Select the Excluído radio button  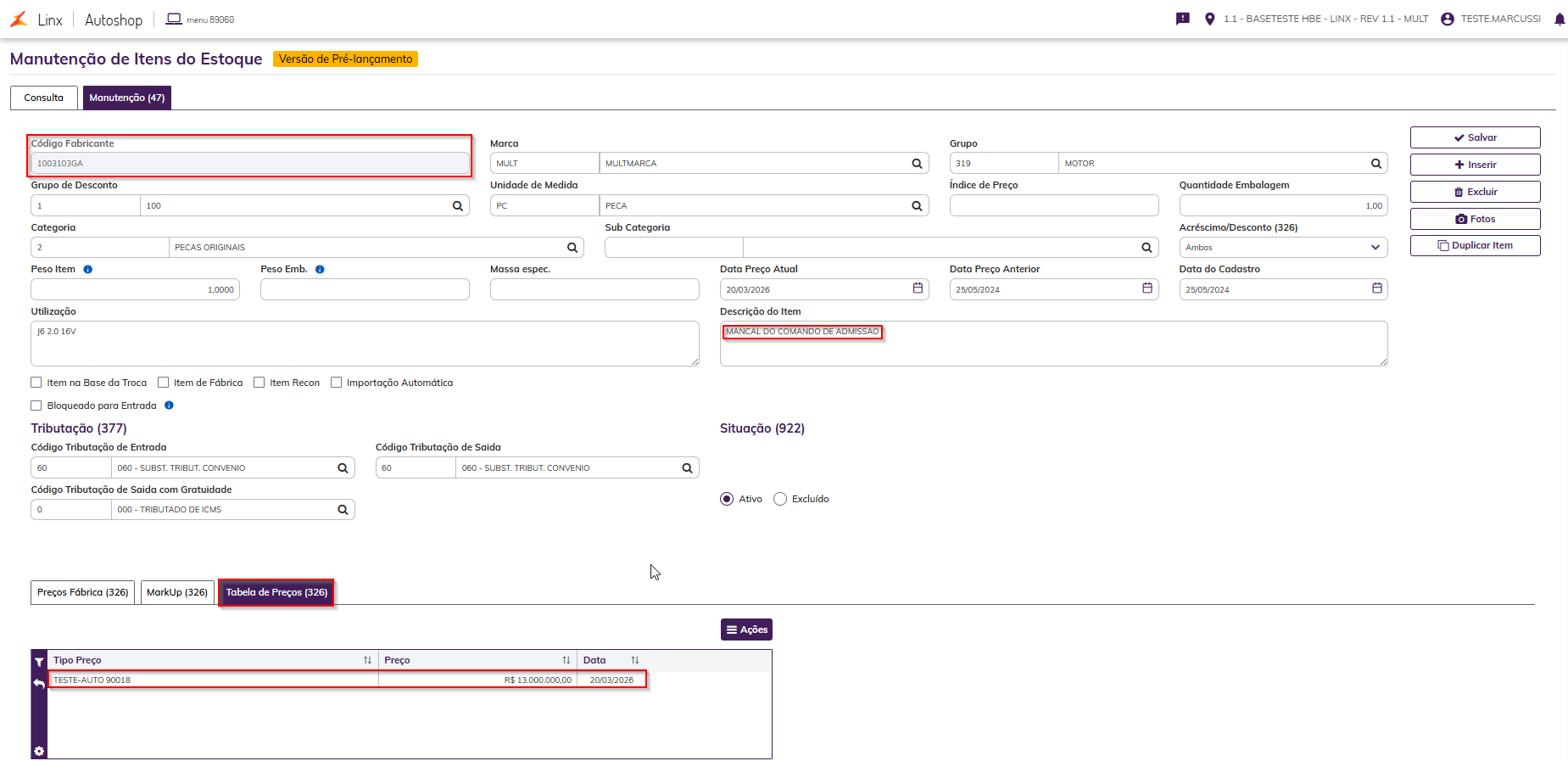click(780, 499)
